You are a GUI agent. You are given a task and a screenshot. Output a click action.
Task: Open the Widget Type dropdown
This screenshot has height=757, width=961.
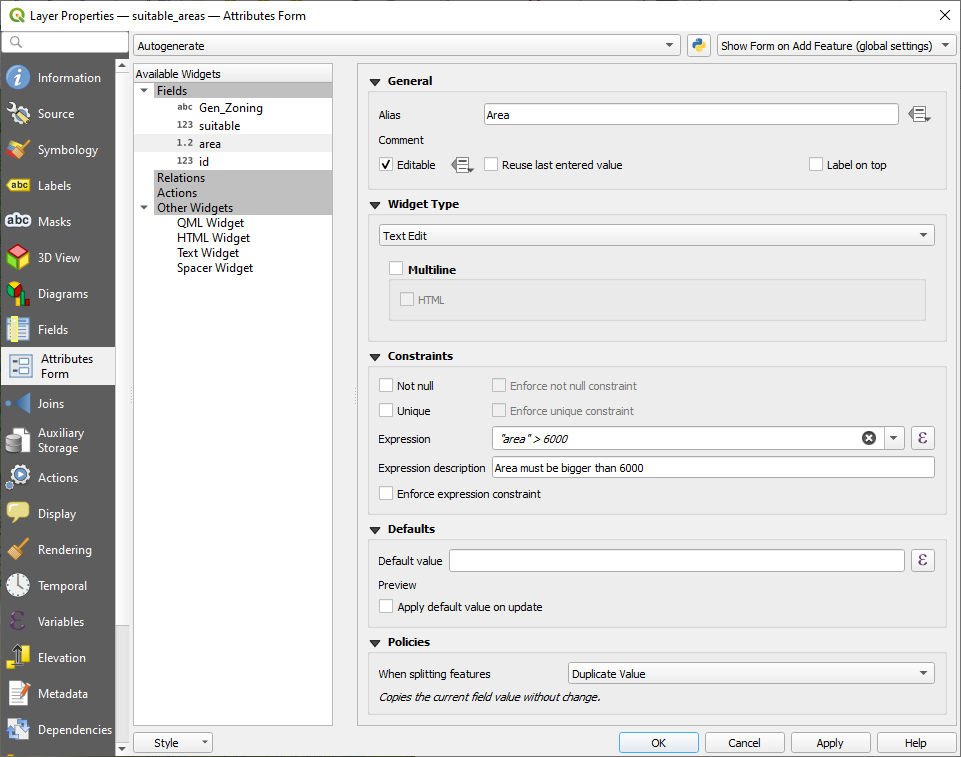click(x=657, y=234)
